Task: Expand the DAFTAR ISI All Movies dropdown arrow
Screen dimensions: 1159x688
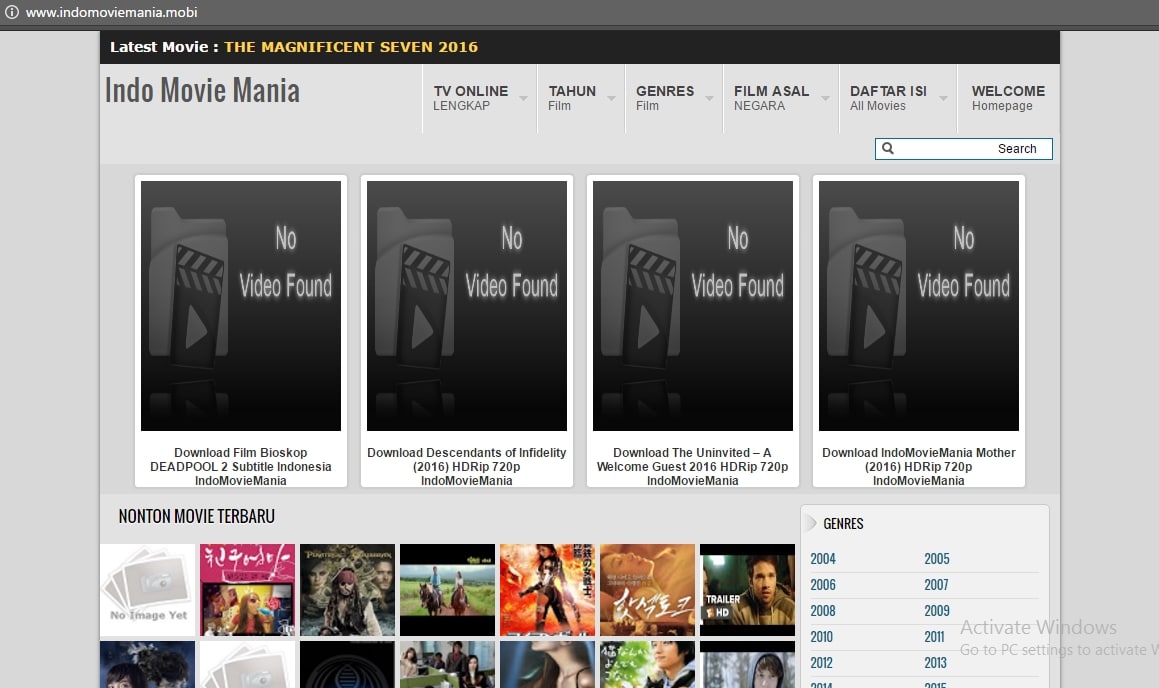Action: (x=944, y=98)
